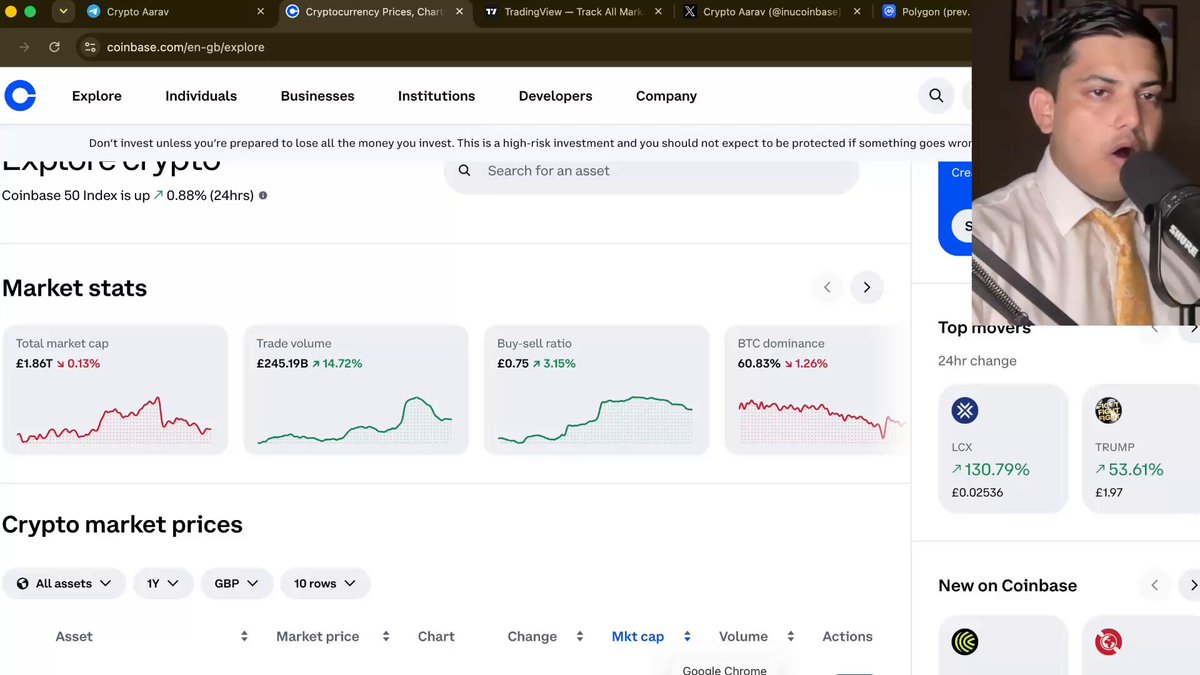Open the Company navigation menu
The height and width of the screenshot is (675, 1200).
tap(666, 96)
